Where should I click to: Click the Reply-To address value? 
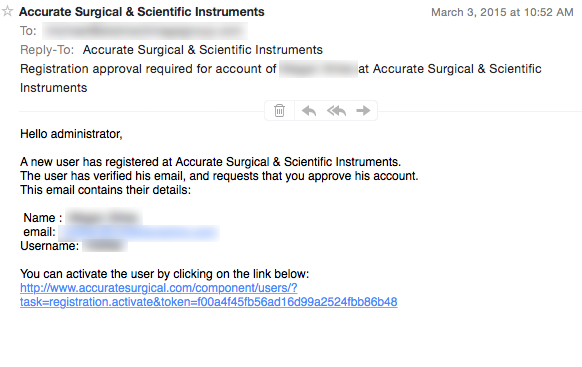203,50
